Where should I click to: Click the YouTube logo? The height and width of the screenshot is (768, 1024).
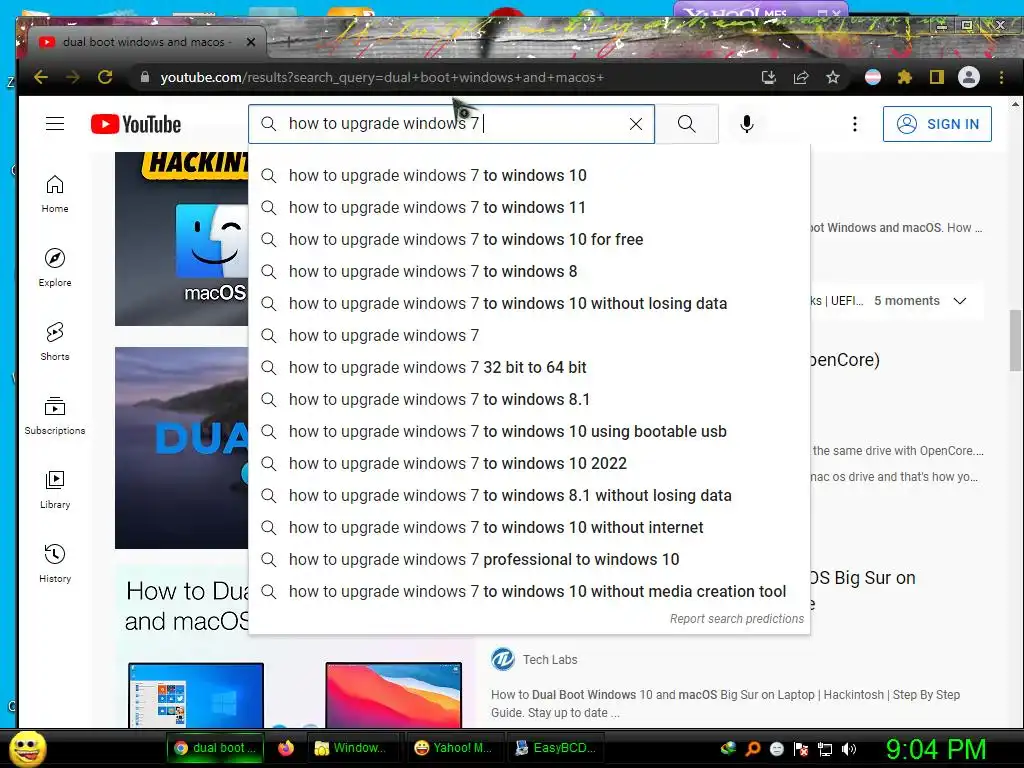click(x=136, y=124)
